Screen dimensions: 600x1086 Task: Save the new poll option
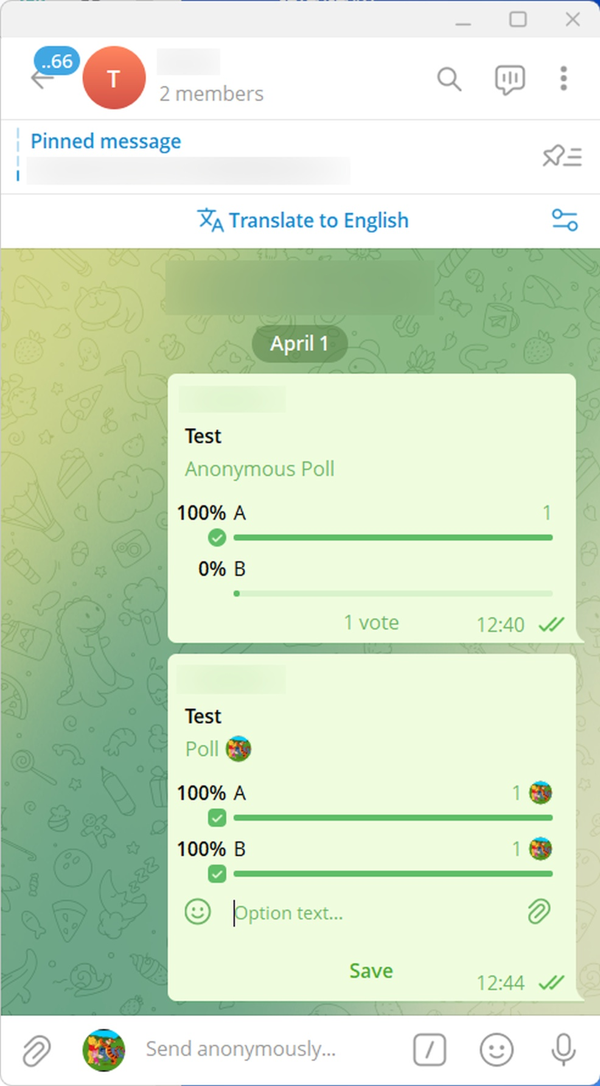371,970
